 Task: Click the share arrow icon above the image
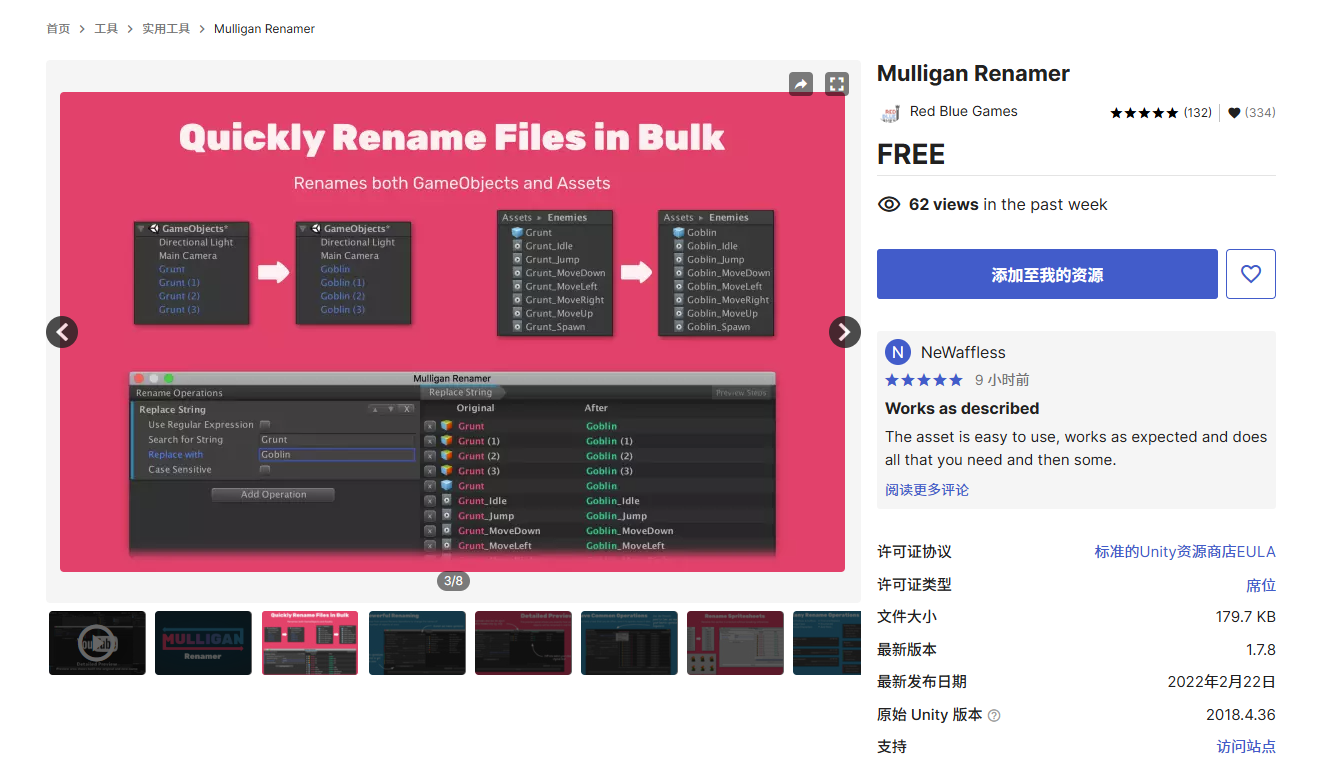tap(800, 84)
